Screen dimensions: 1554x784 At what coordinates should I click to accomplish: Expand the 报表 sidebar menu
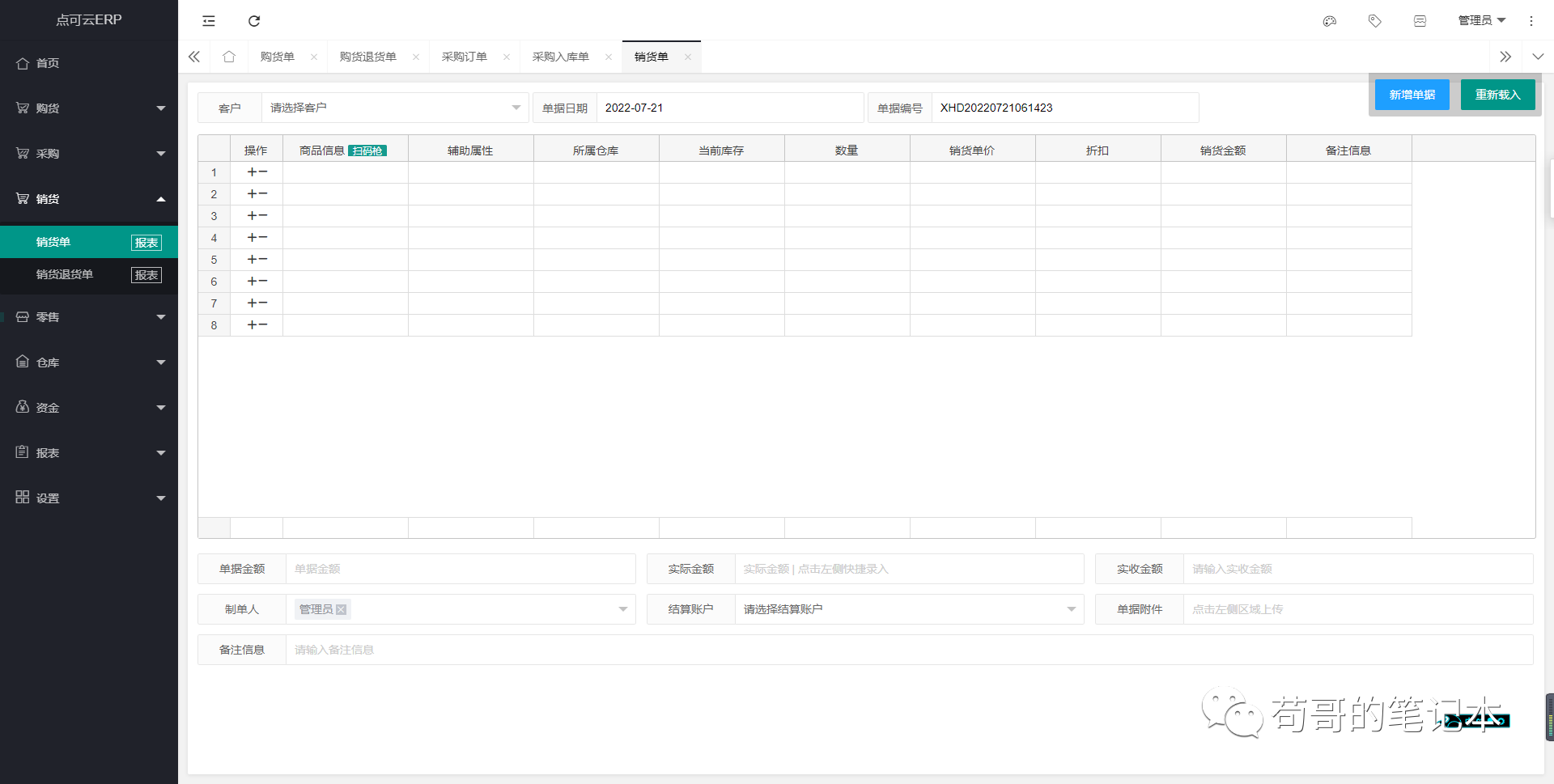tap(89, 453)
